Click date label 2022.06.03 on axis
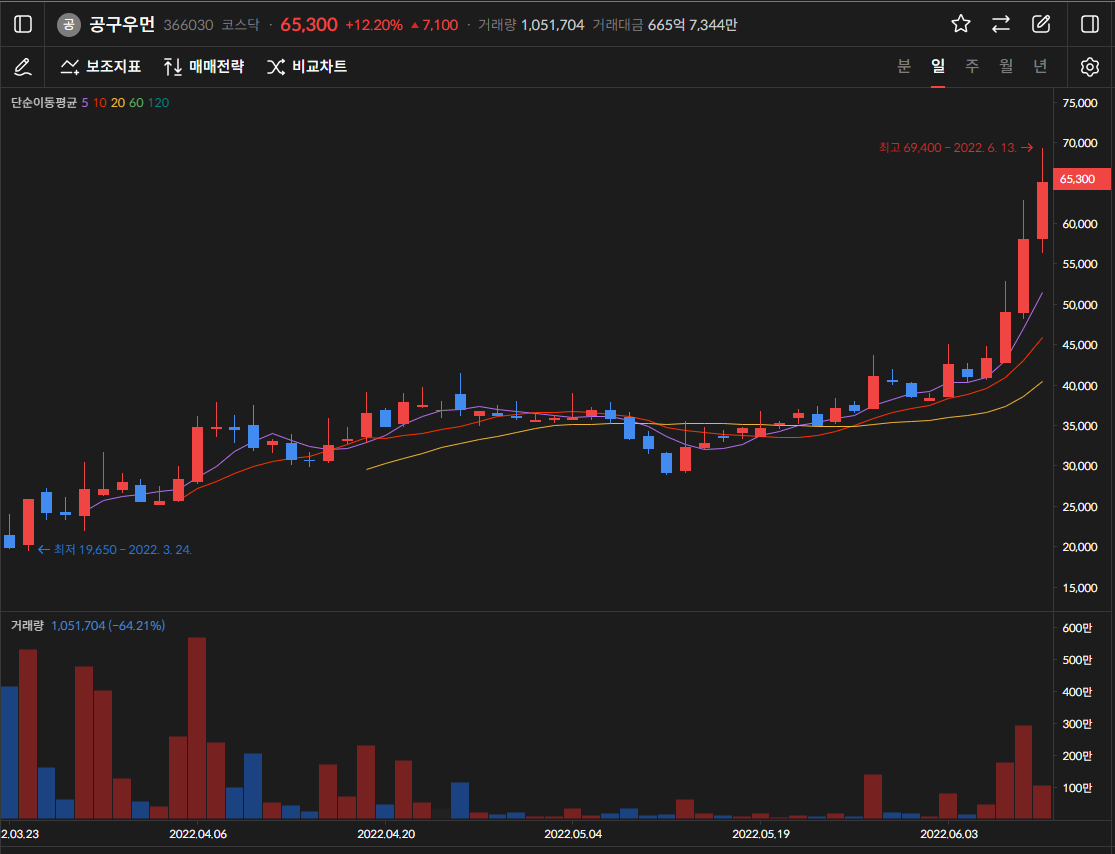Screen dimensions: 1115x854 (x=949, y=833)
